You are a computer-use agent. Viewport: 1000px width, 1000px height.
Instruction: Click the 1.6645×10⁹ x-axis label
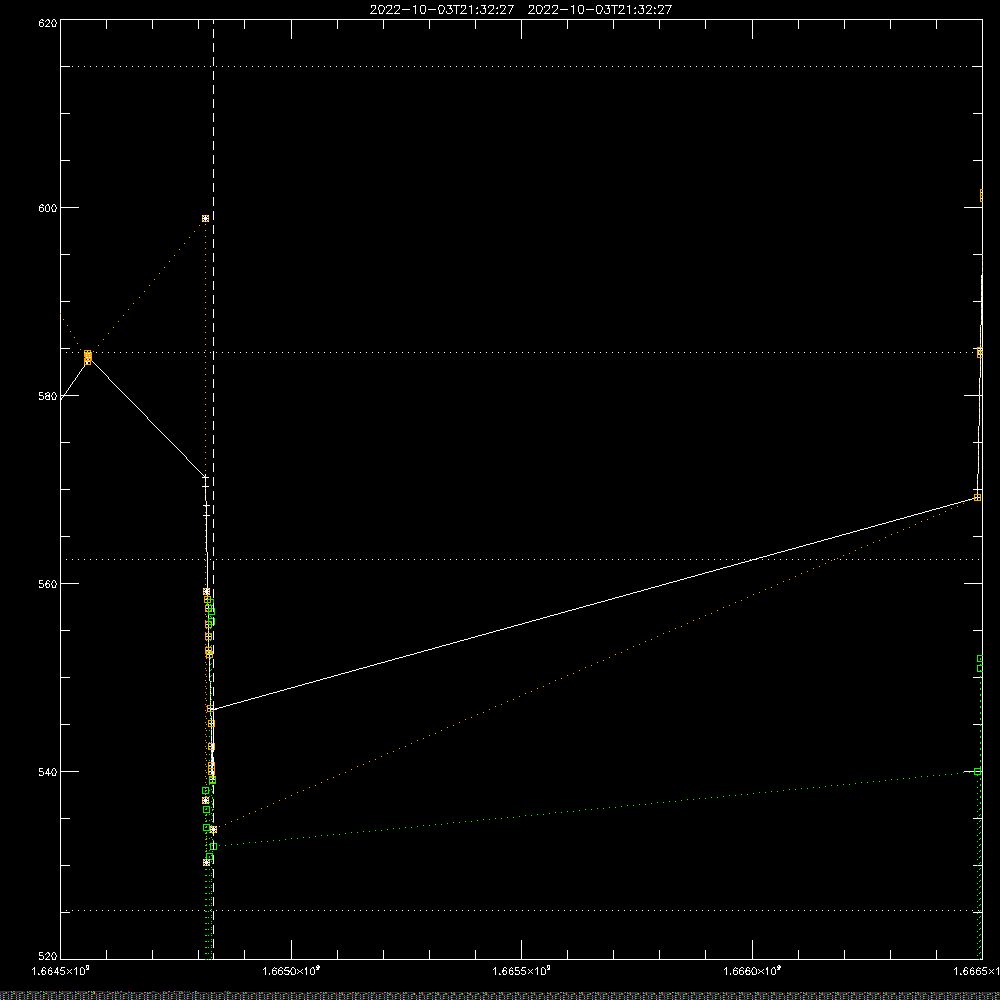(x=61, y=971)
